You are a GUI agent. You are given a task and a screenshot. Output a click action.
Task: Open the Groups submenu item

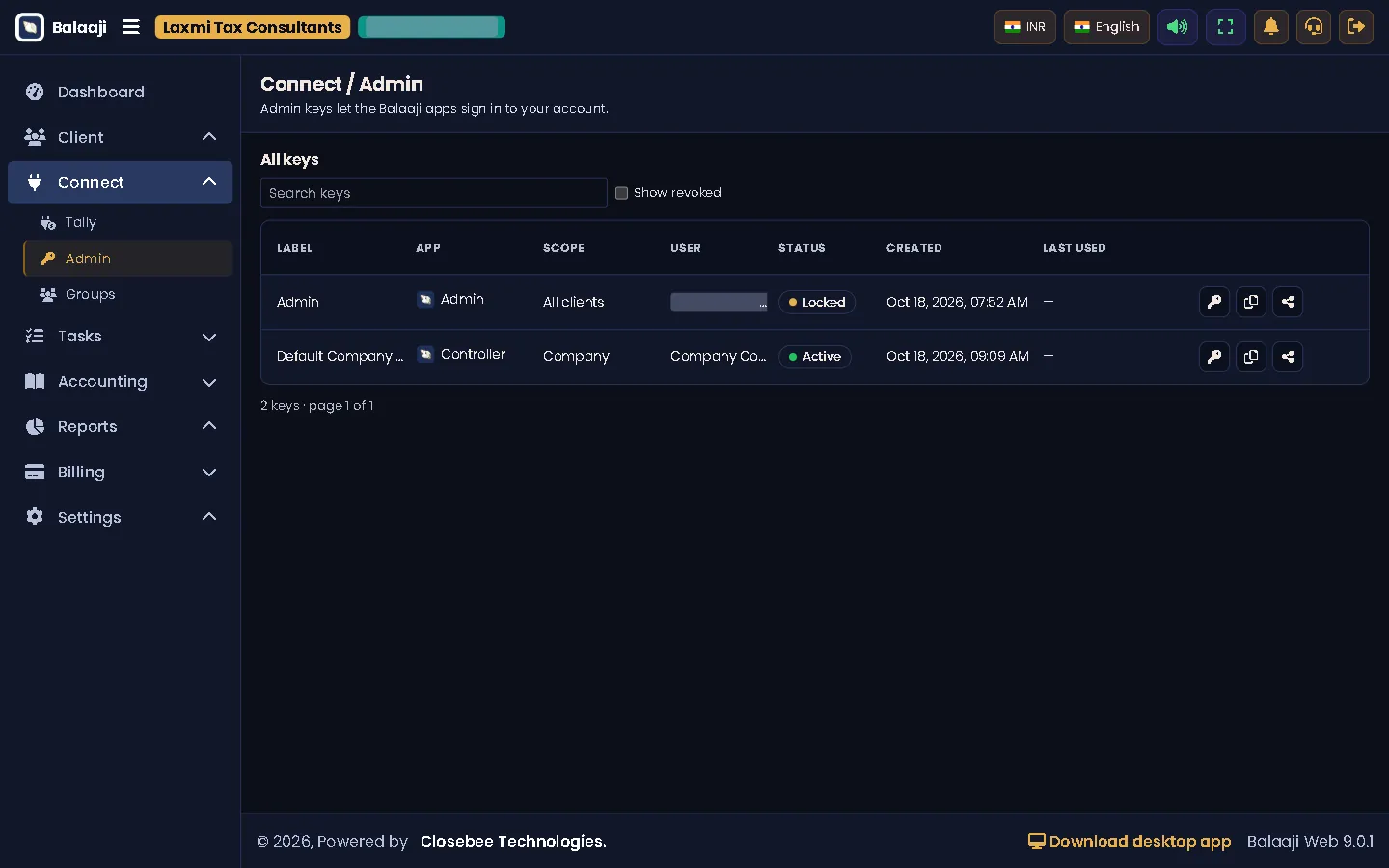pos(128,294)
